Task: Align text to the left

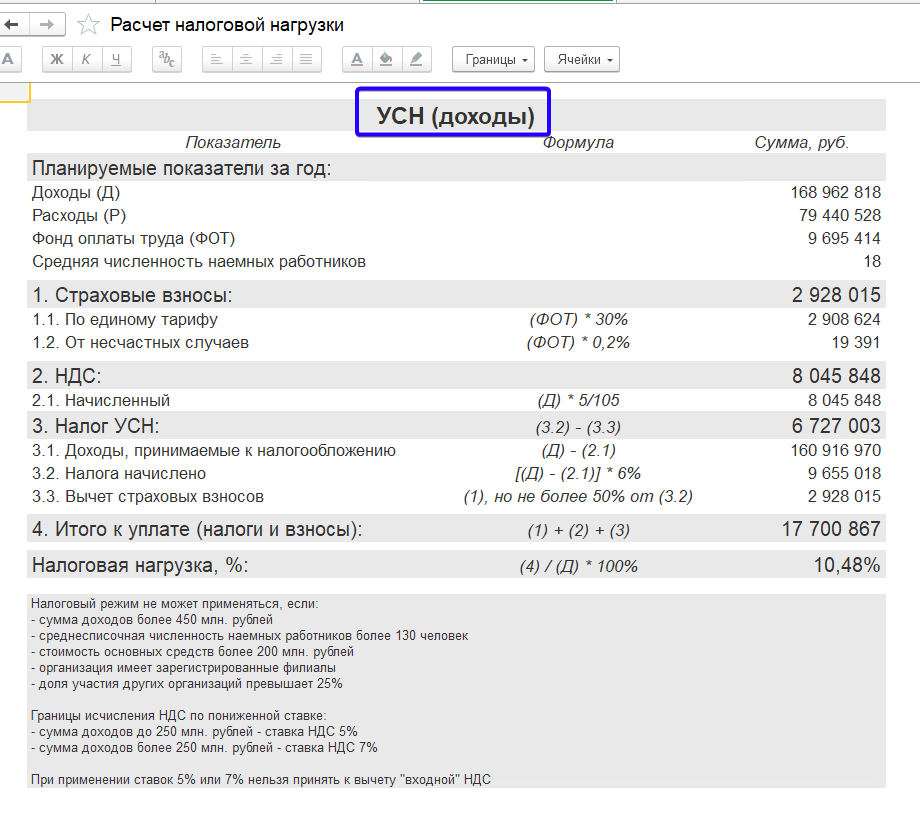Action: 217,59
